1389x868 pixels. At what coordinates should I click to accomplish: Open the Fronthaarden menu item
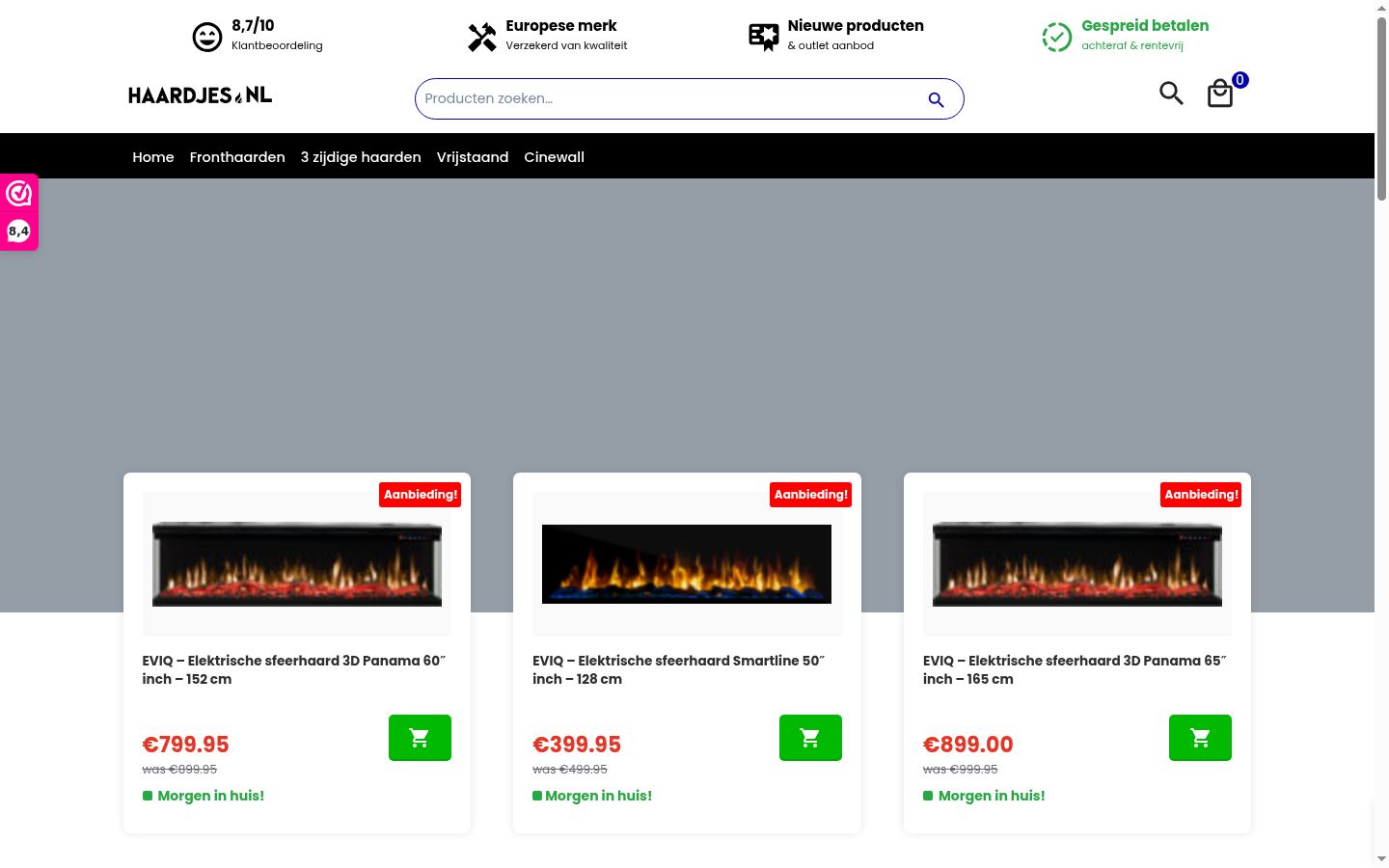[237, 157]
